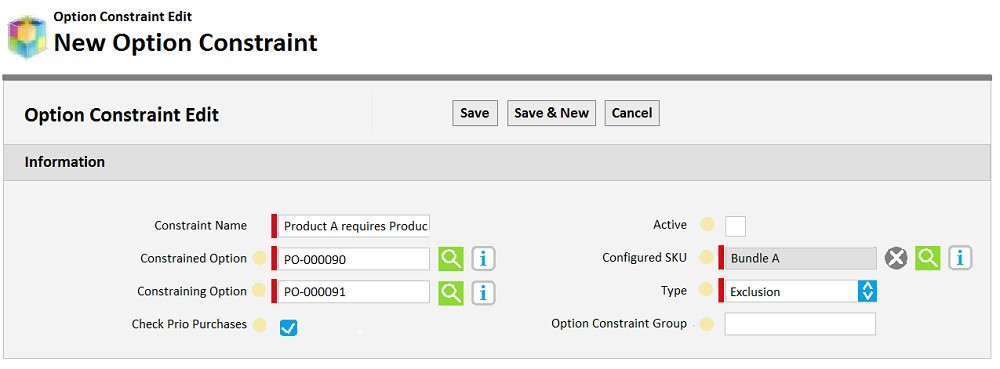
Task: Focus the Configured SKU Bundle A field
Action: point(800,258)
